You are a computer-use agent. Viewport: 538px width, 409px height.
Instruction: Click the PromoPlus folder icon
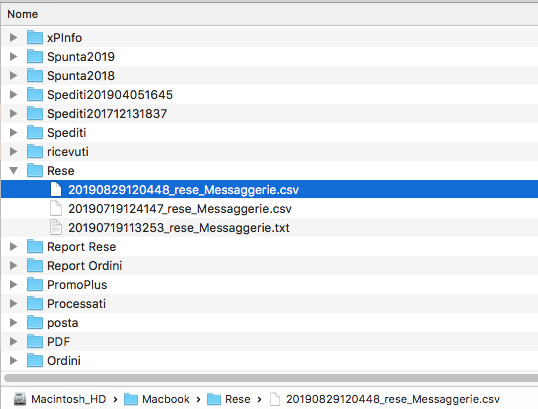point(35,284)
